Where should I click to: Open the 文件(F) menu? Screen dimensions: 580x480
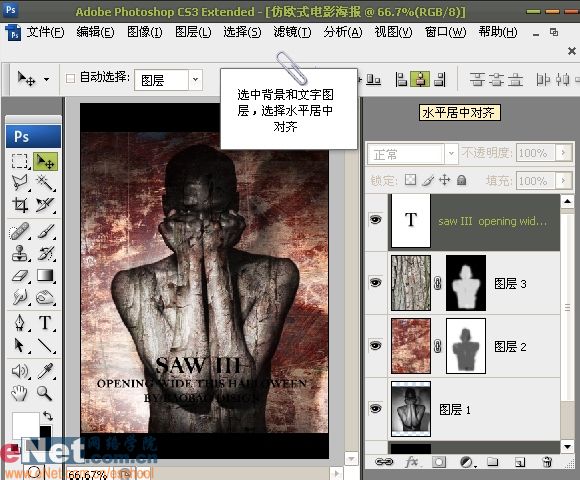(45, 32)
